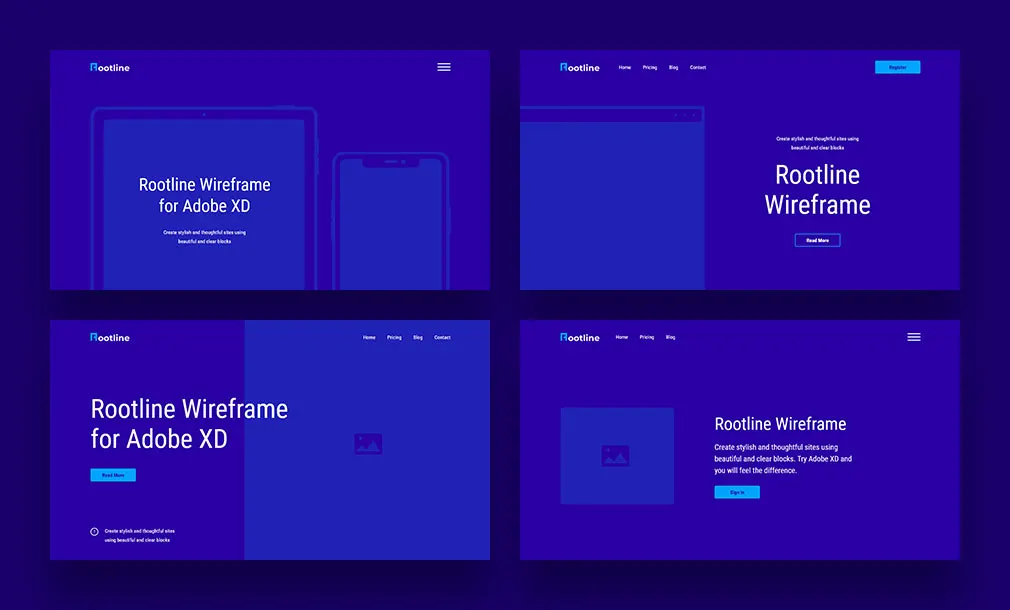Click Rootline logo in split-layout Adobe XD mockup
This screenshot has width=1010, height=610.
(x=110, y=337)
